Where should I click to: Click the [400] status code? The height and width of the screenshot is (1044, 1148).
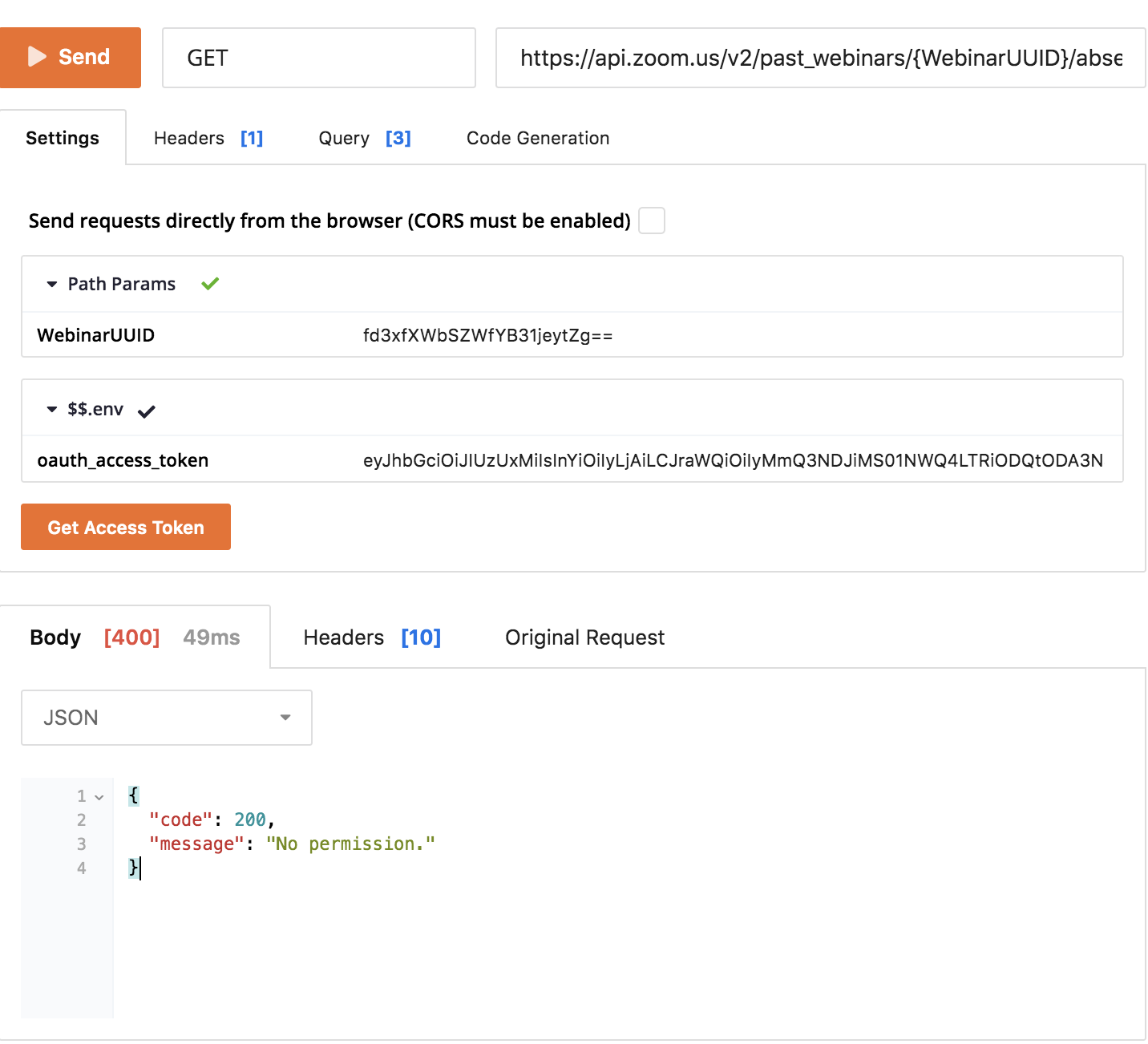pos(132,637)
